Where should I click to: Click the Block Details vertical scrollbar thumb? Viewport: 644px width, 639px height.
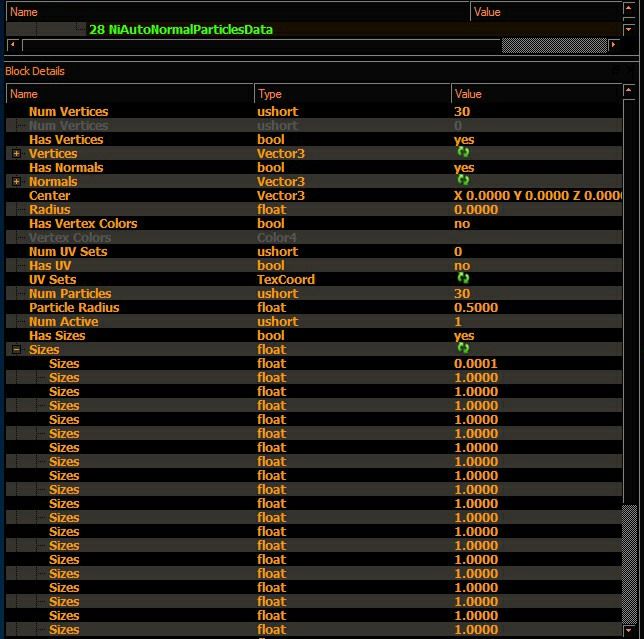[x=629, y=564]
